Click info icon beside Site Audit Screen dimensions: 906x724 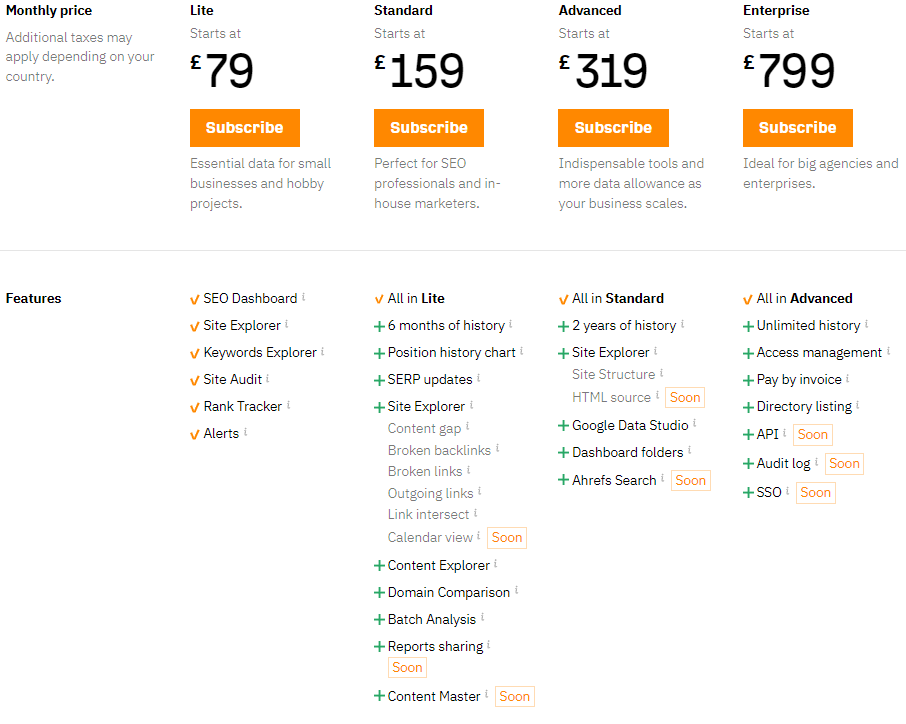268,378
